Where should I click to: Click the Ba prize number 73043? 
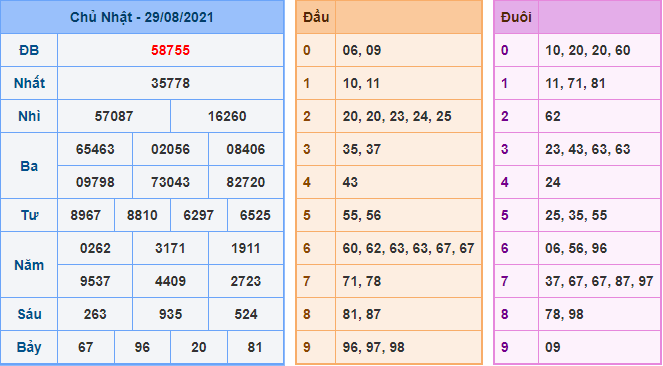[x=170, y=182]
